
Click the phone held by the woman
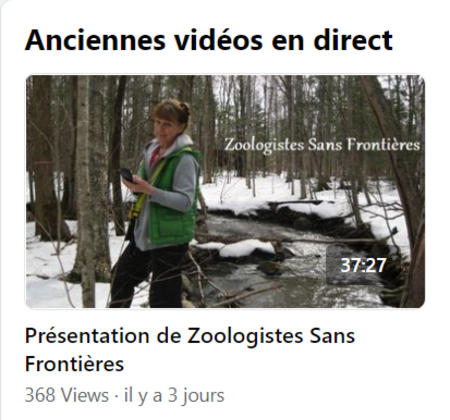(128, 175)
